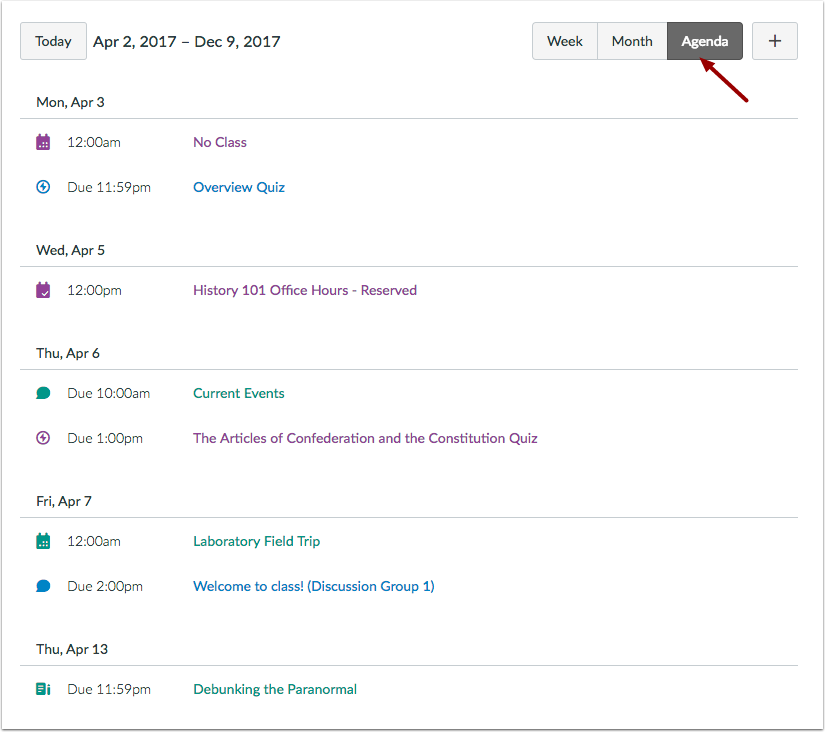The width and height of the screenshot is (825, 732).
Task: Click the Apr 2, 2017 – Dec 9, 2017 date range
Action: click(186, 42)
